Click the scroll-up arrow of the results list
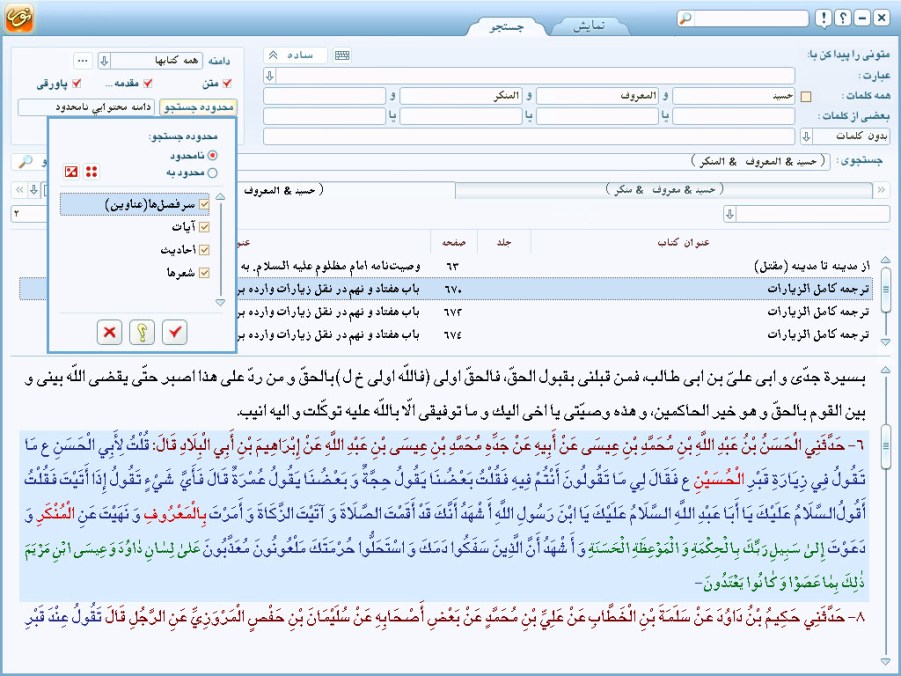This screenshot has width=901, height=676. 885,260
